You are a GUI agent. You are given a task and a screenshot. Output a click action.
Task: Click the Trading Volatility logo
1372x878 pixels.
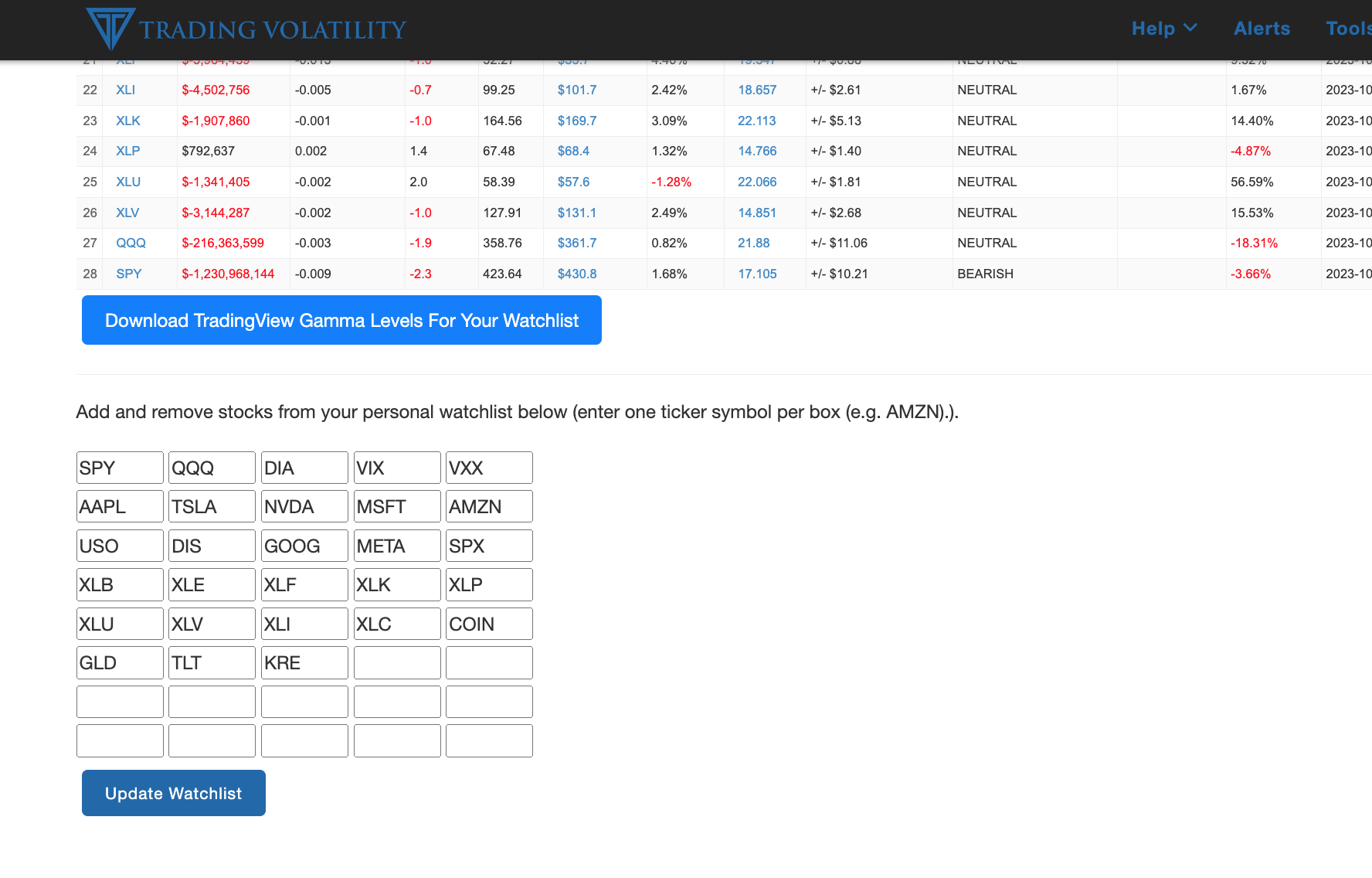coord(246,29)
